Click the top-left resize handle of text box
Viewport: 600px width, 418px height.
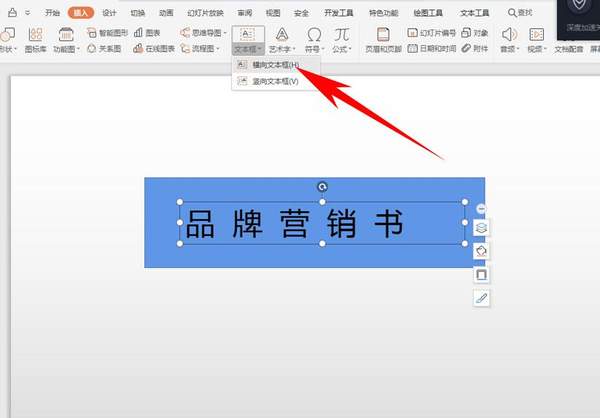pos(180,202)
